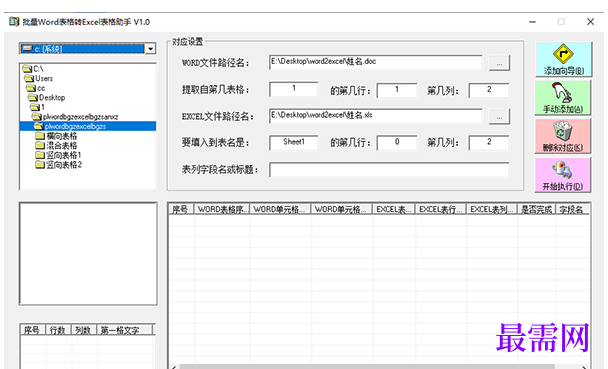Screen dimensions: 608x369
Task: Click the EXCEL 的第几行 field with 0
Action: tap(397, 143)
